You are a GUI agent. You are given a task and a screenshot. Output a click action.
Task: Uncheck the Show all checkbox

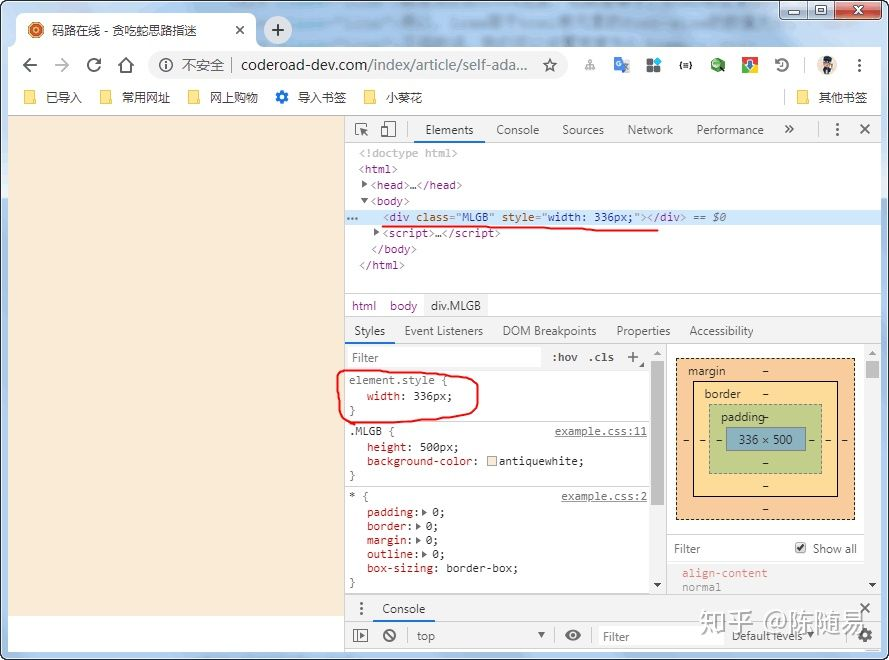(x=800, y=548)
